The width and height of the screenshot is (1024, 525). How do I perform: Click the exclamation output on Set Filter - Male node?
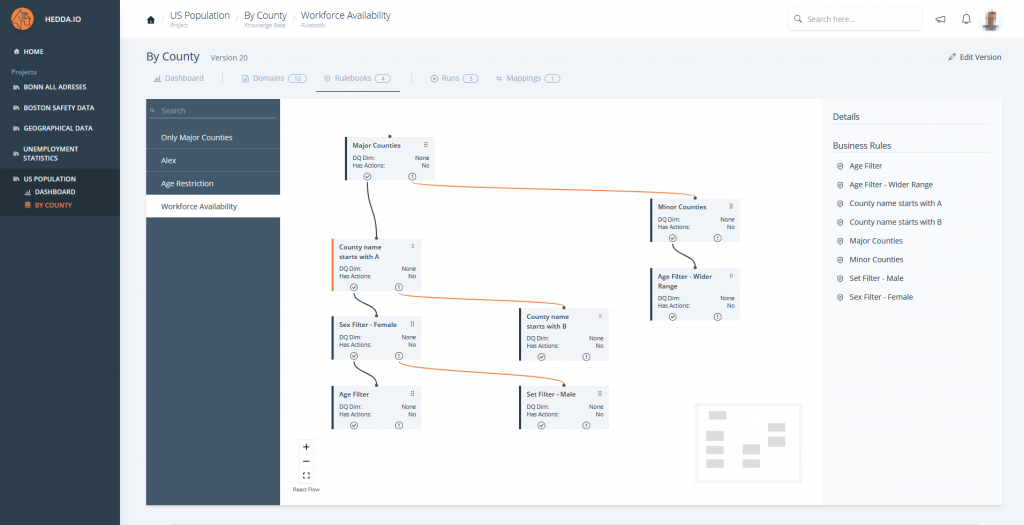point(587,424)
